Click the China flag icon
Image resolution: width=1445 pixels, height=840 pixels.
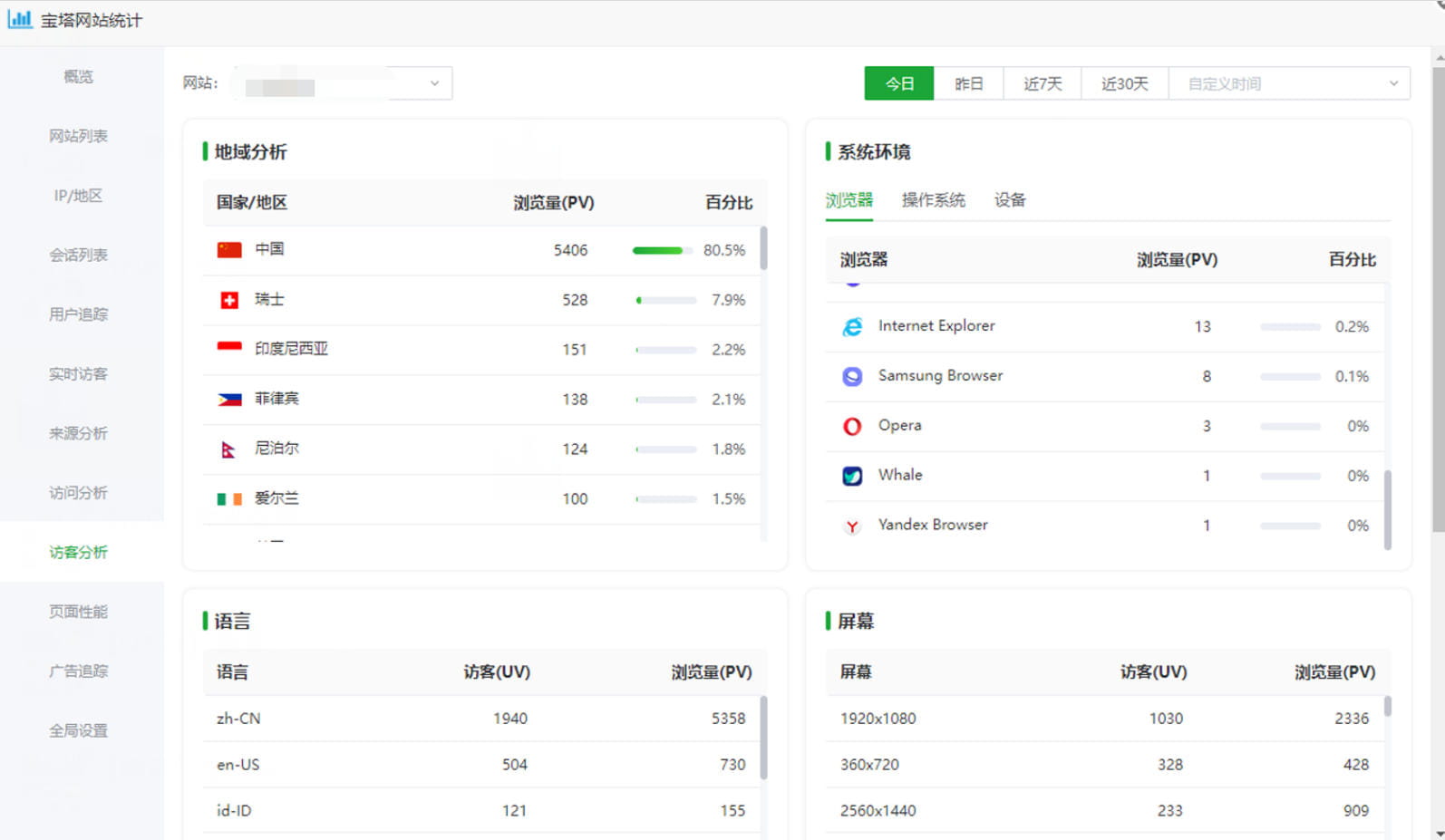pyautogui.click(x=229, y=250)
